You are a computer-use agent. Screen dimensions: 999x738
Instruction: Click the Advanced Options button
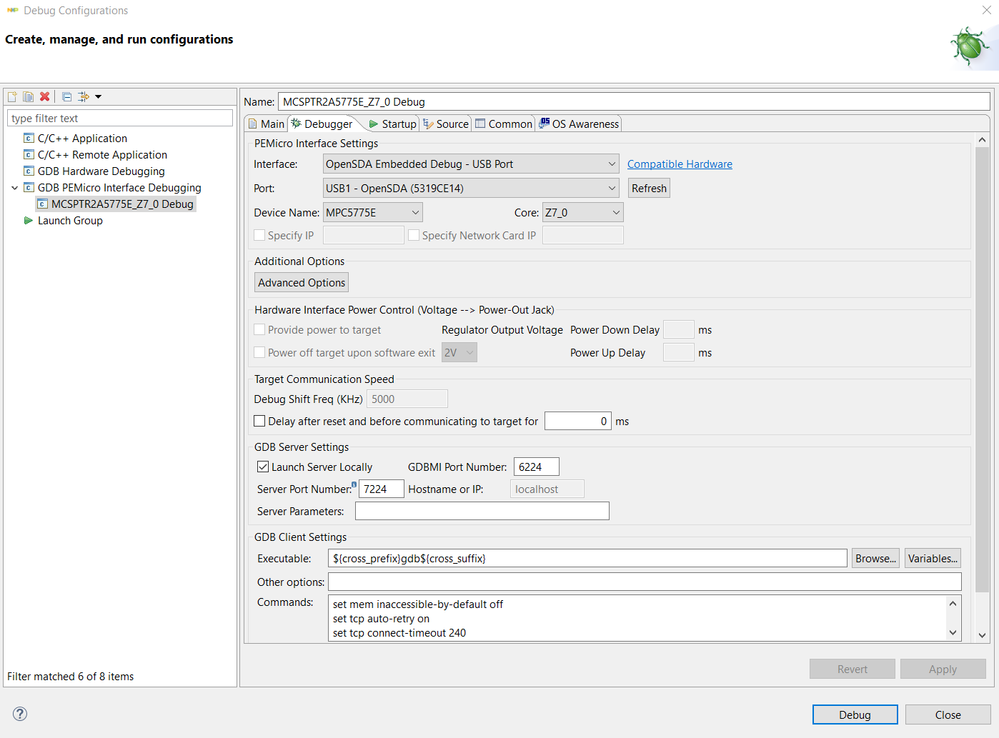(x=302, y=283)
